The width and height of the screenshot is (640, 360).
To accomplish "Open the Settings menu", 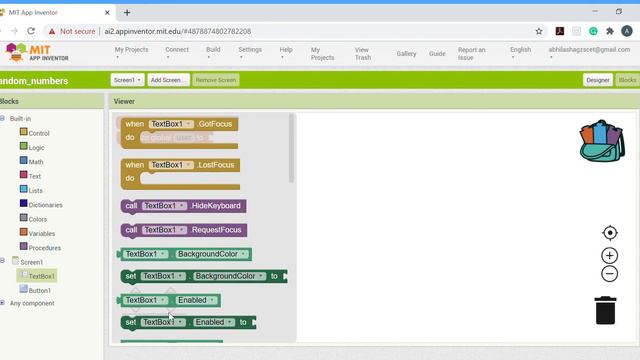I will point(250,53).
